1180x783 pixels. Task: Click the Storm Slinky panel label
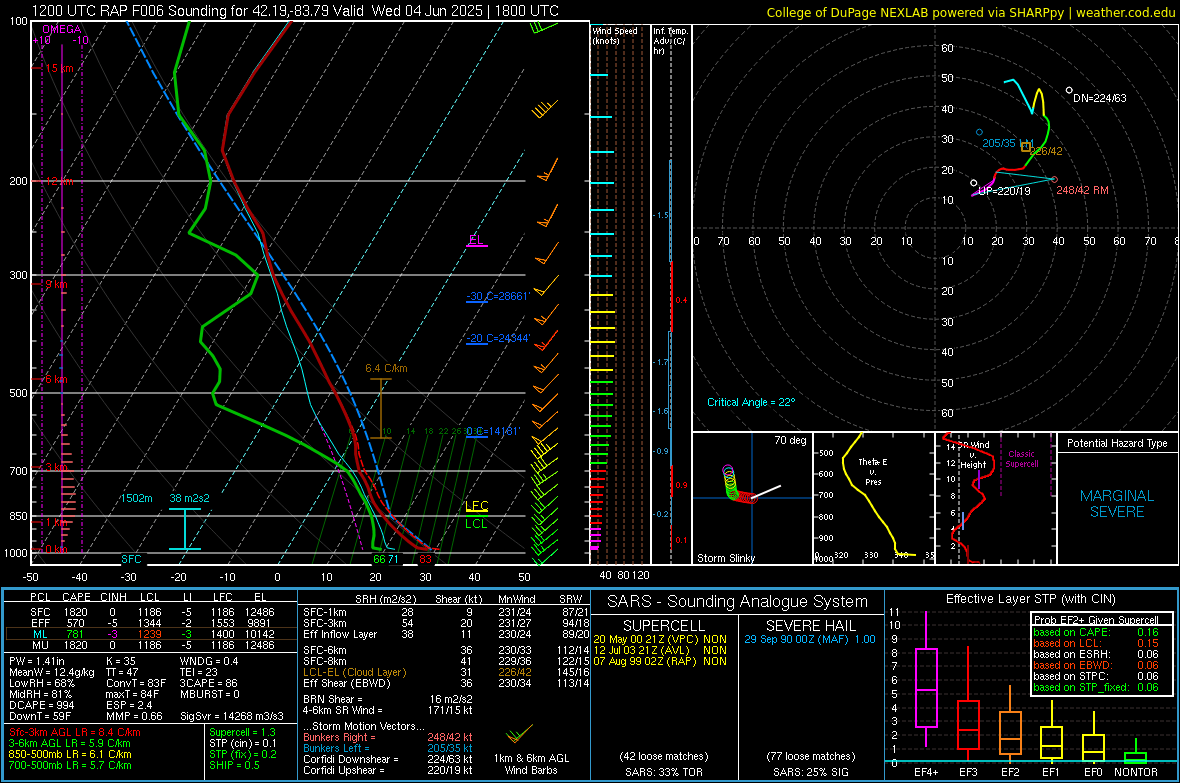click(725, 558)
